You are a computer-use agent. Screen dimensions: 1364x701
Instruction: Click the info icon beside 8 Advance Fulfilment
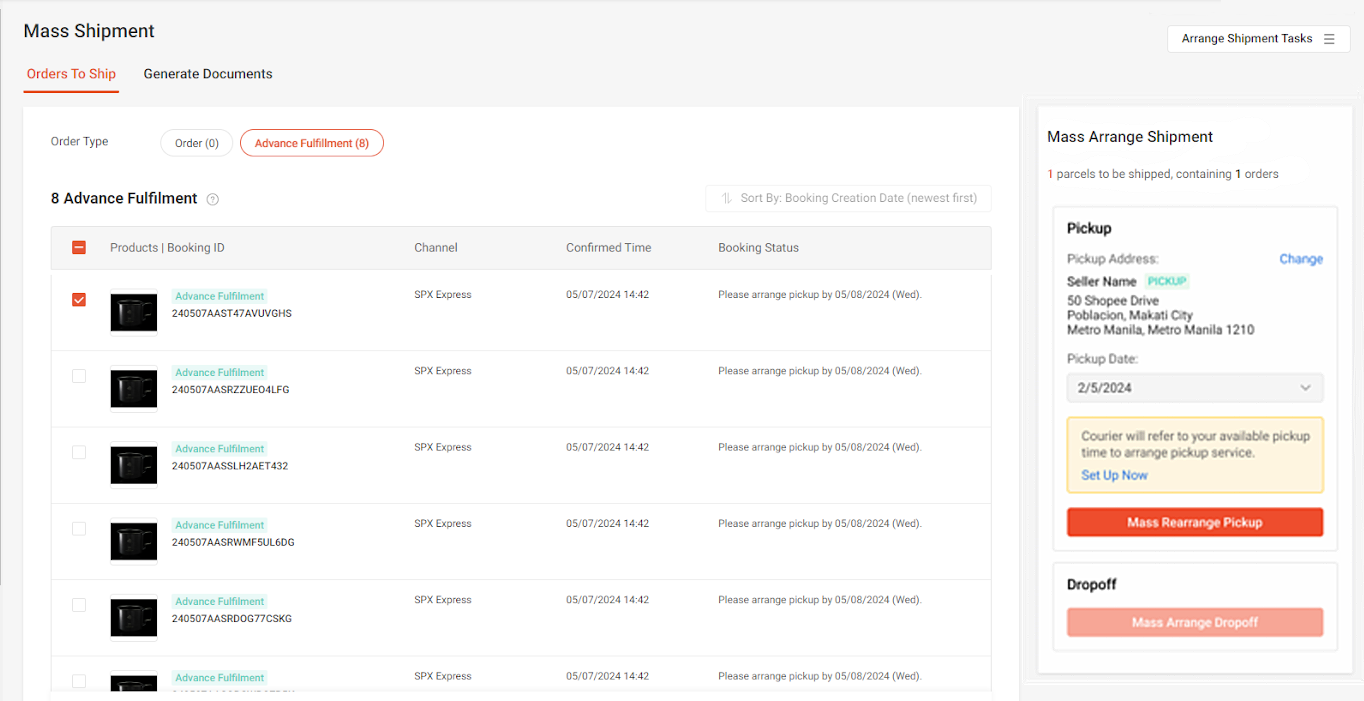(x=212, y=199)
